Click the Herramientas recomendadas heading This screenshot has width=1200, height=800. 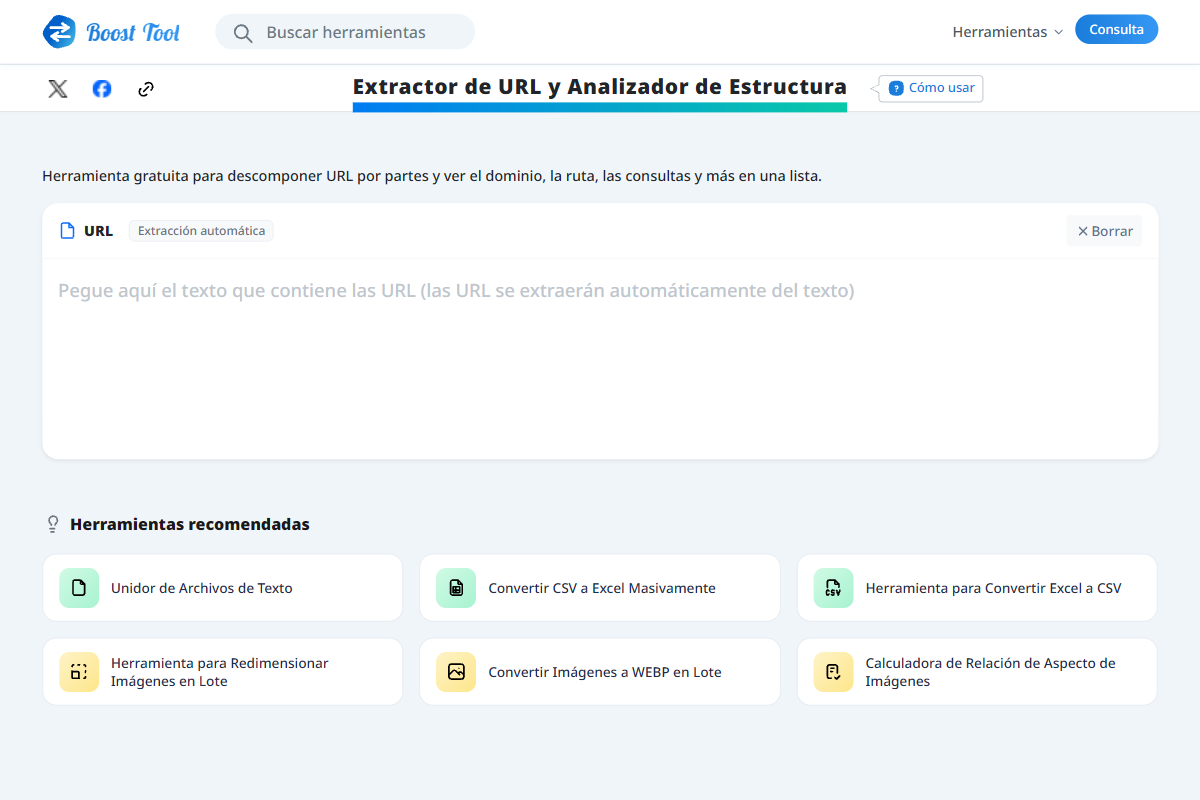pos(190,524)
